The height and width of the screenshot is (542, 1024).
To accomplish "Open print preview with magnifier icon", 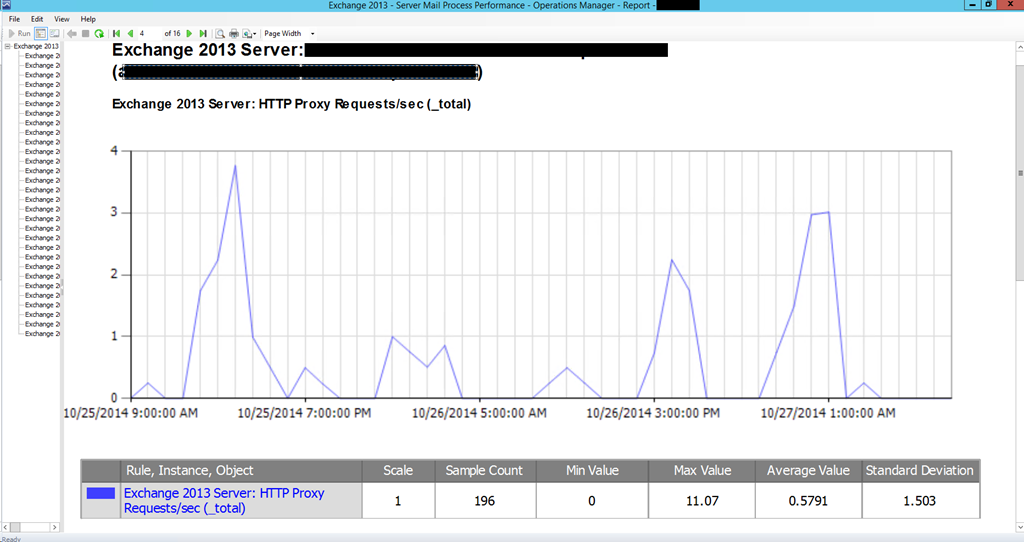I will point(220,33).
